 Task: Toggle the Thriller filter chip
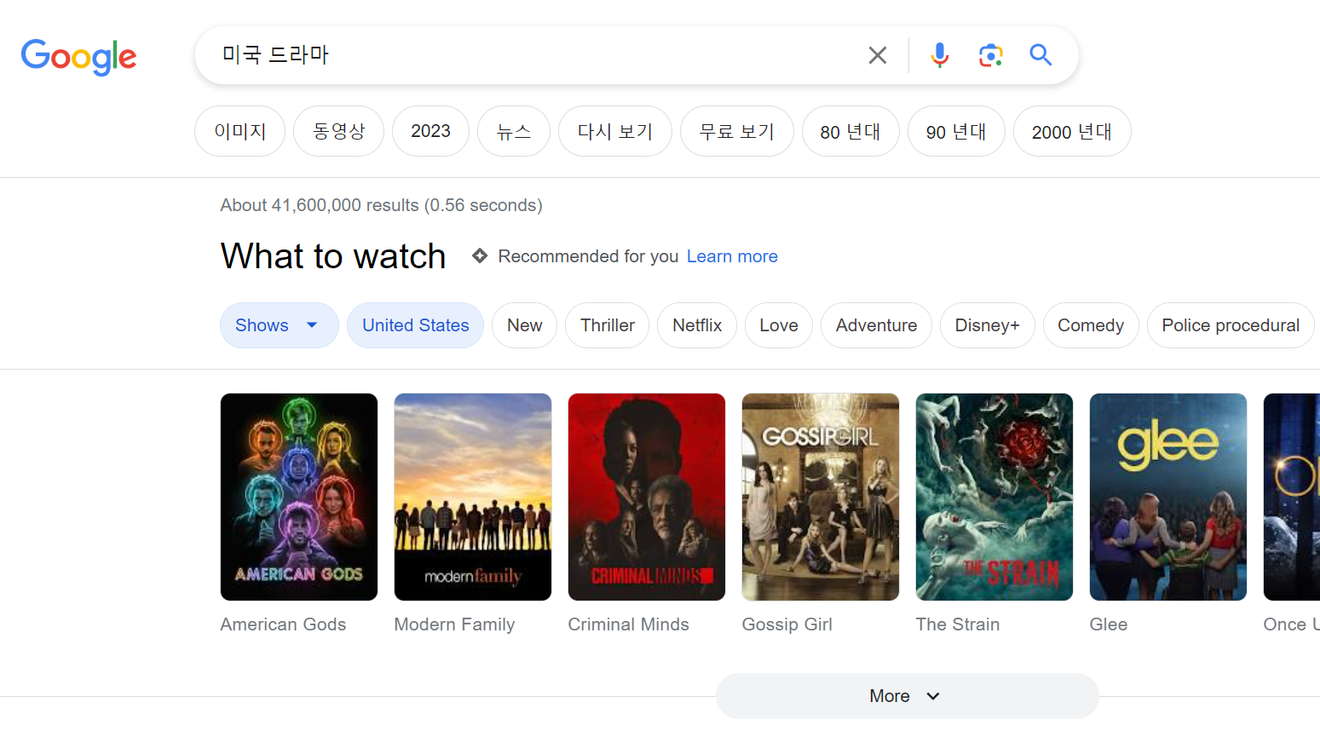point(607,325)
